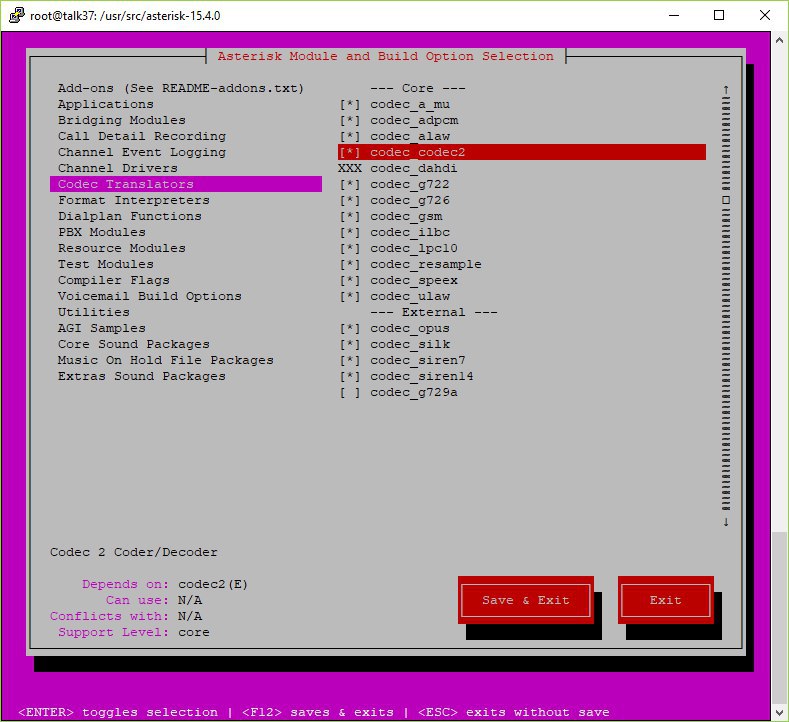Open the PBX Modules category
Viewport: 789px width, 722px height.
102,232
